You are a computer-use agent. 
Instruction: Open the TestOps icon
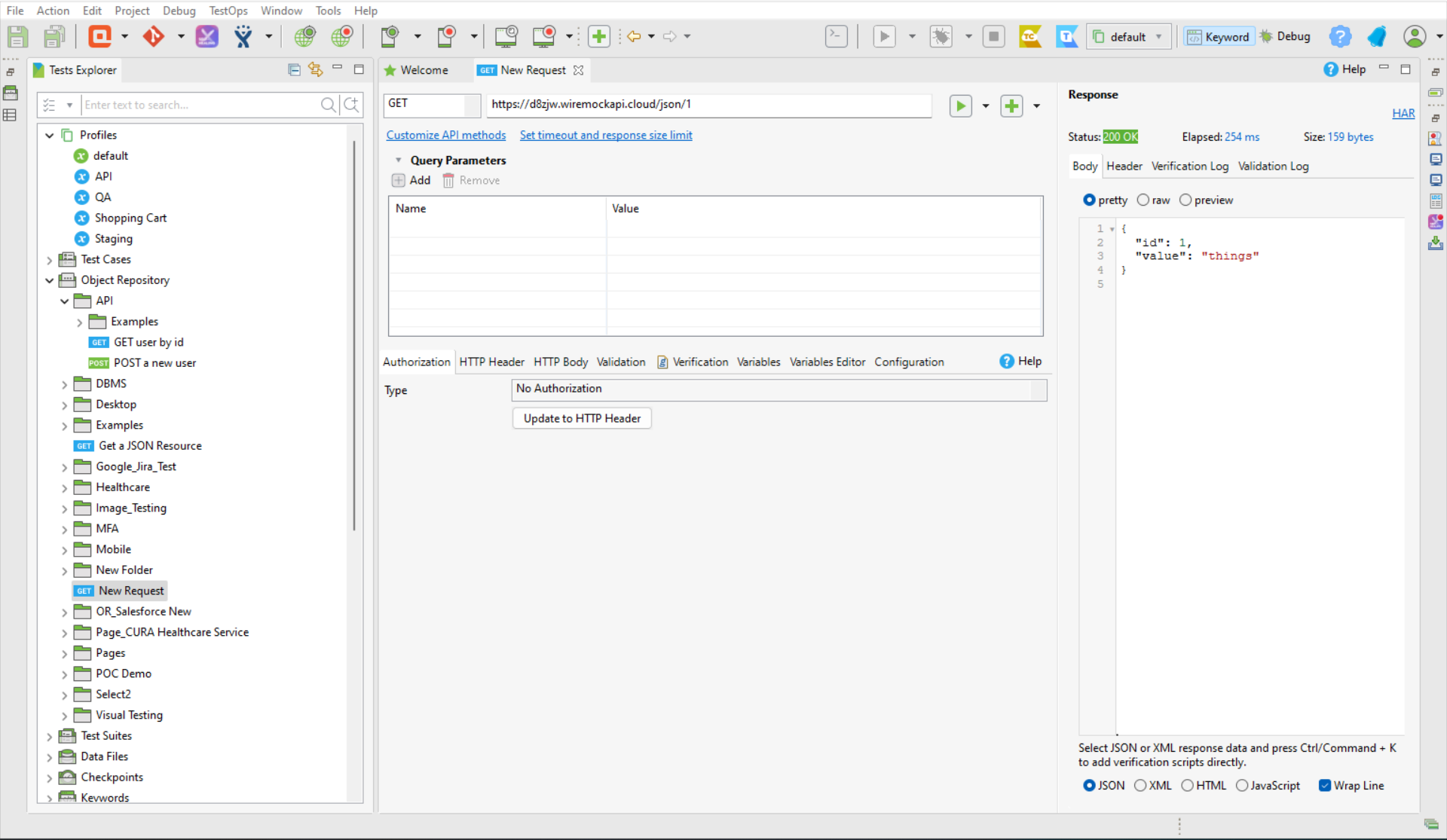1067,36
